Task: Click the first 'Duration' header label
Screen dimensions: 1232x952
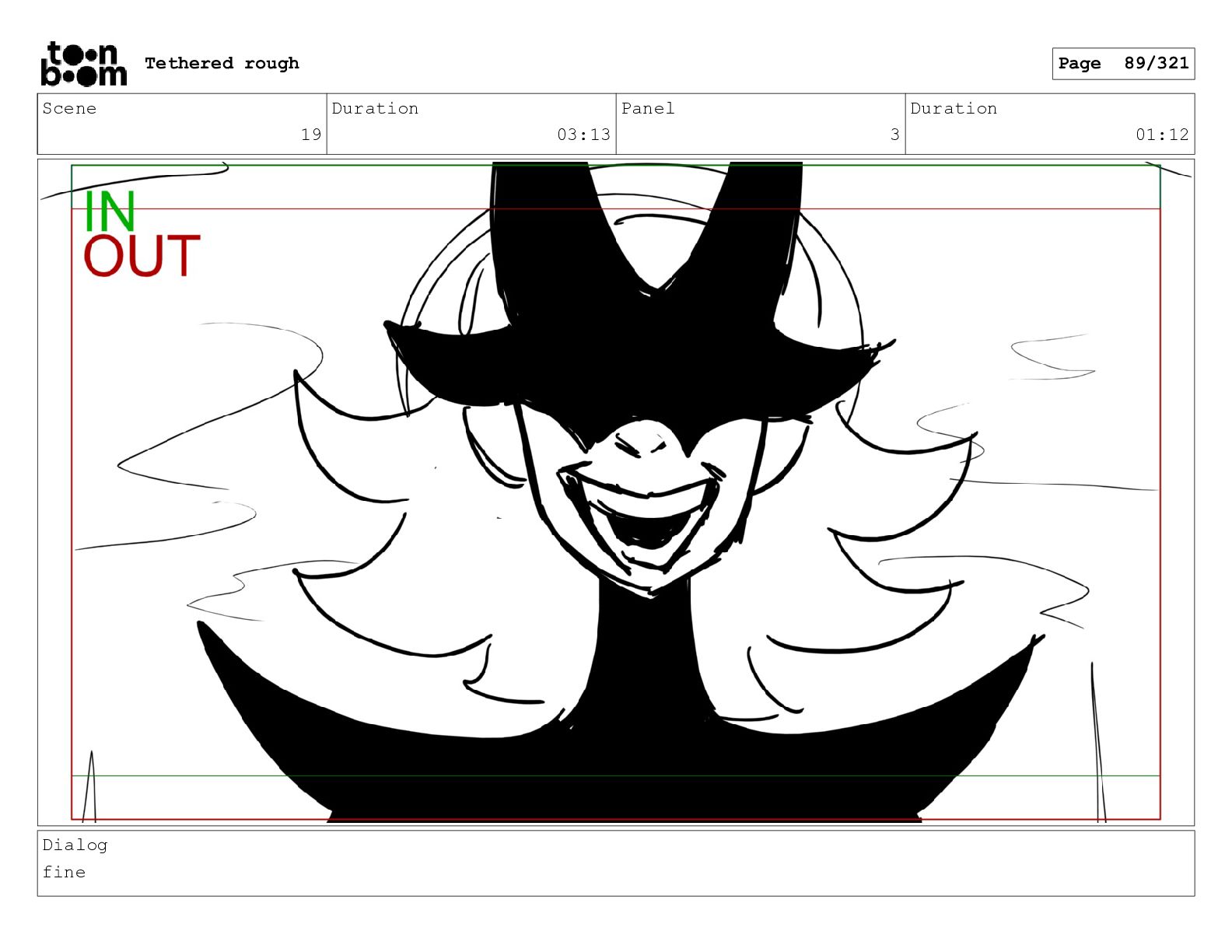Action: coord(375,108)
